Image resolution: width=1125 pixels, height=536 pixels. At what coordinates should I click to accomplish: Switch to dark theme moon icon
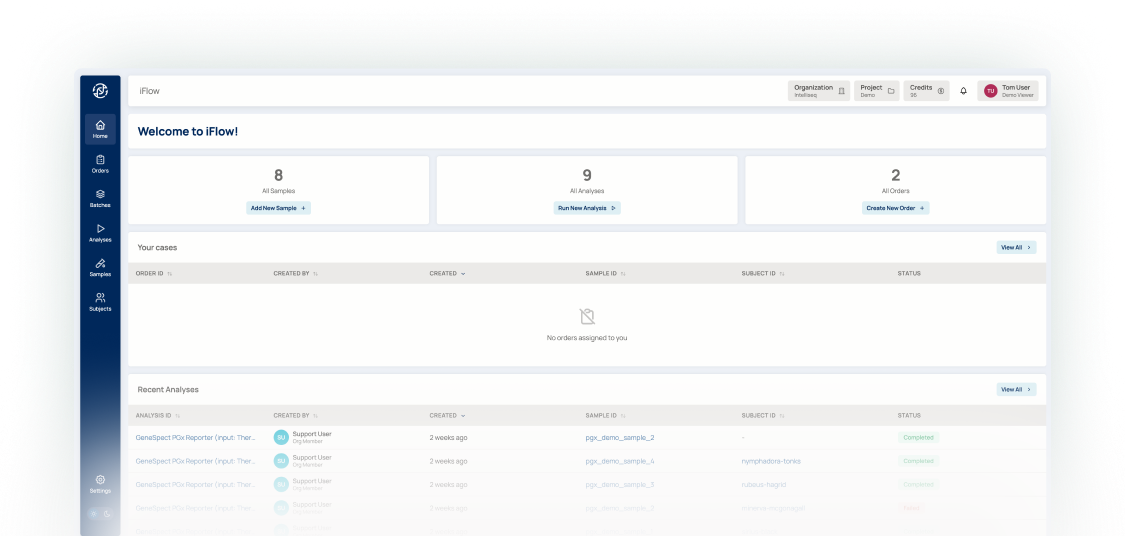coord(108,514)
